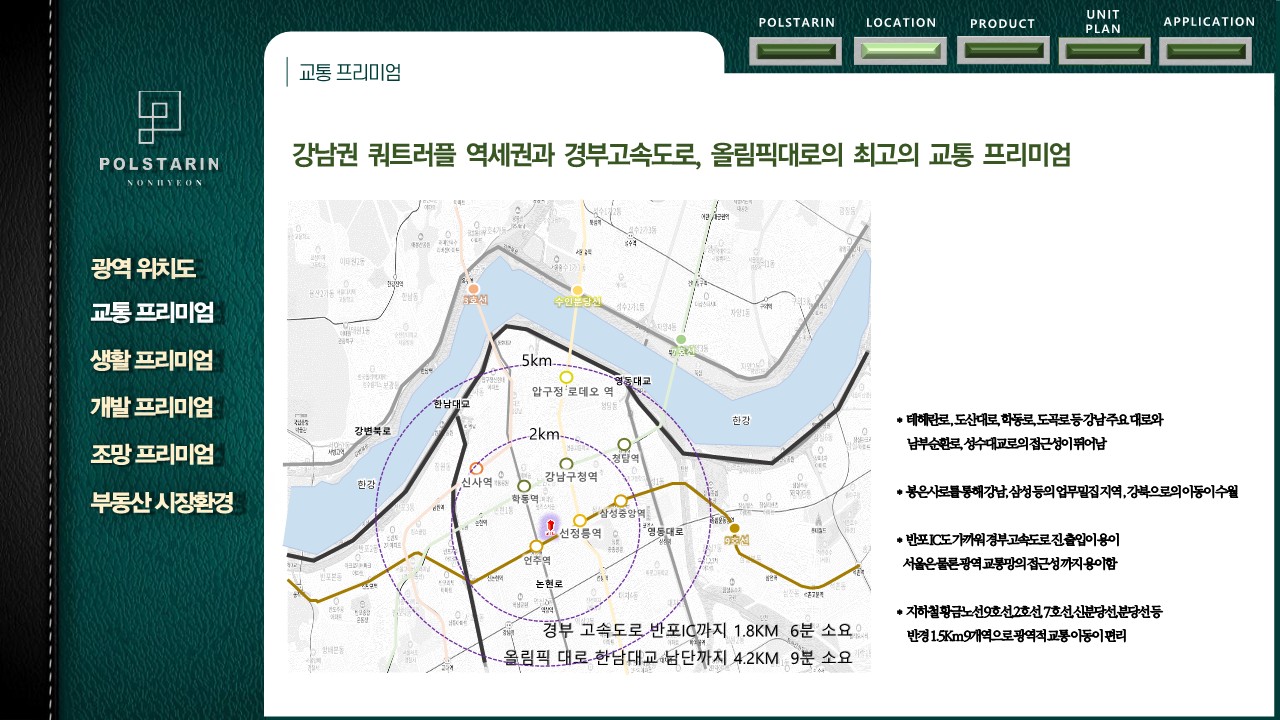
Task: Click the Eonju station circle marker
Action: [x=536, y=546]
